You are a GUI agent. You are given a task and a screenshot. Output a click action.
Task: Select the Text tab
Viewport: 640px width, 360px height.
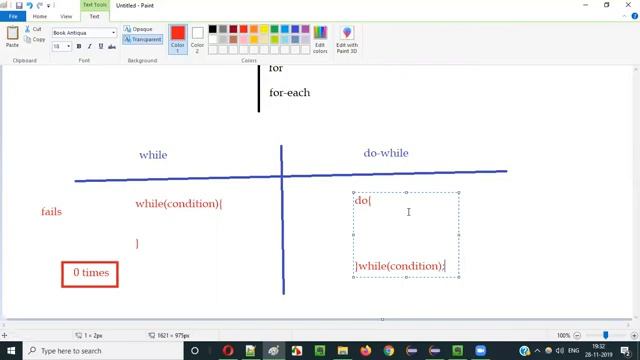[94, 16]
